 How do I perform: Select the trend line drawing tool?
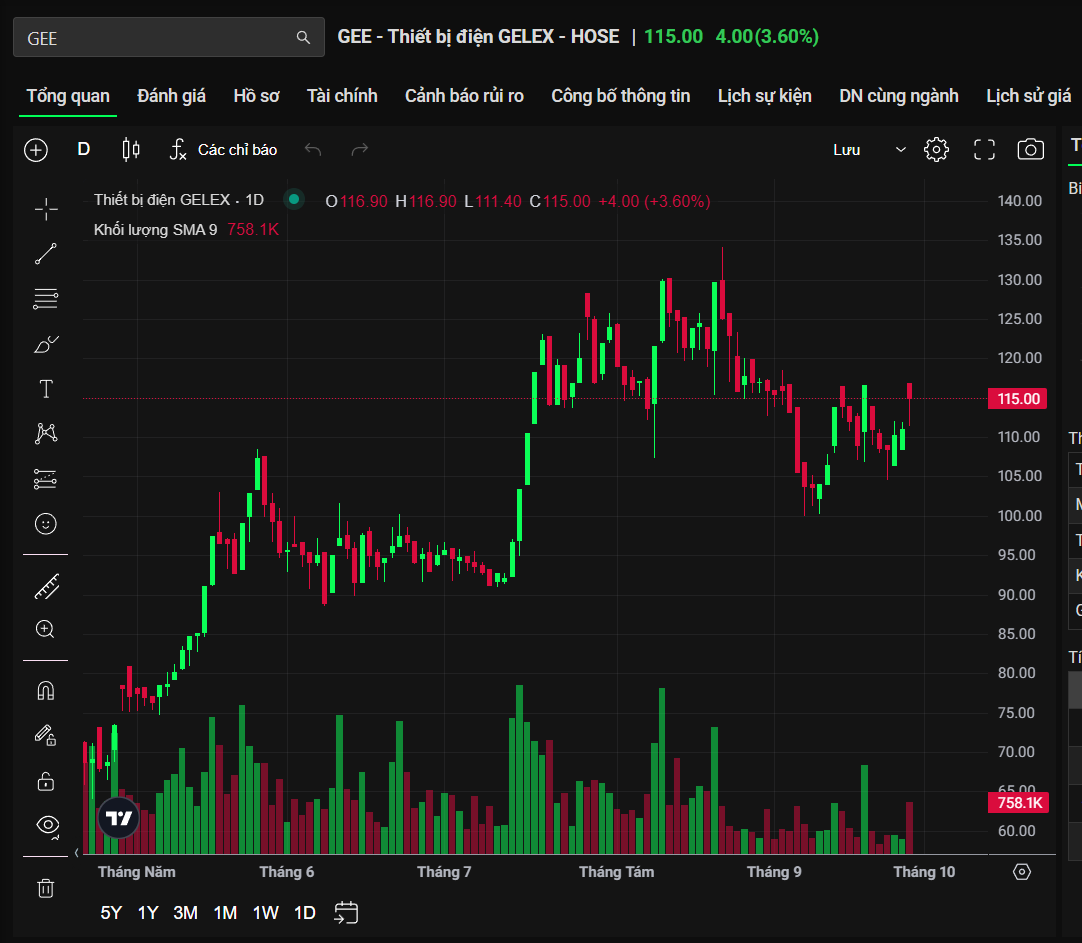coord(46,254)
